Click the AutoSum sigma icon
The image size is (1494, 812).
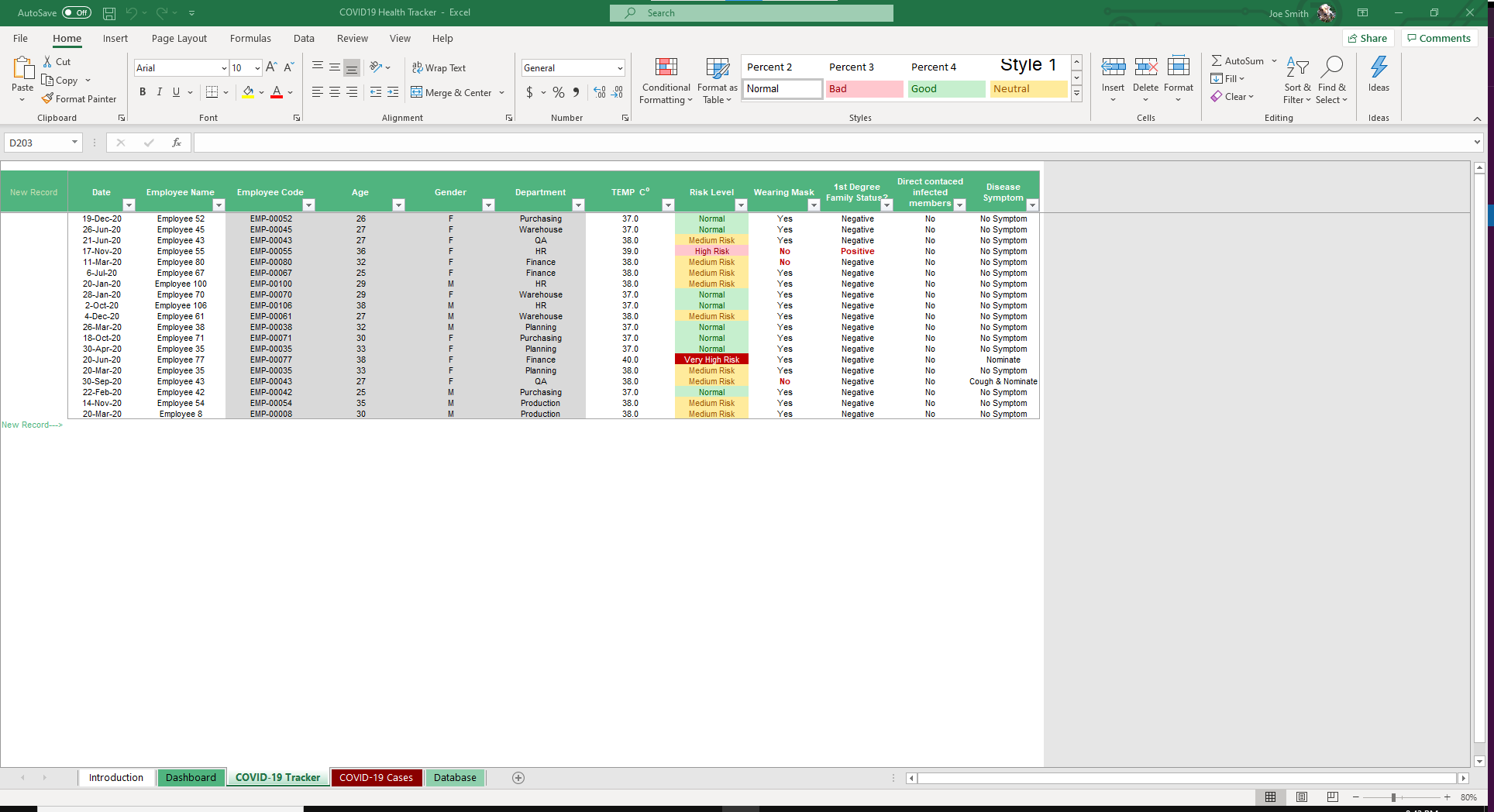[x=1217, y=60]
